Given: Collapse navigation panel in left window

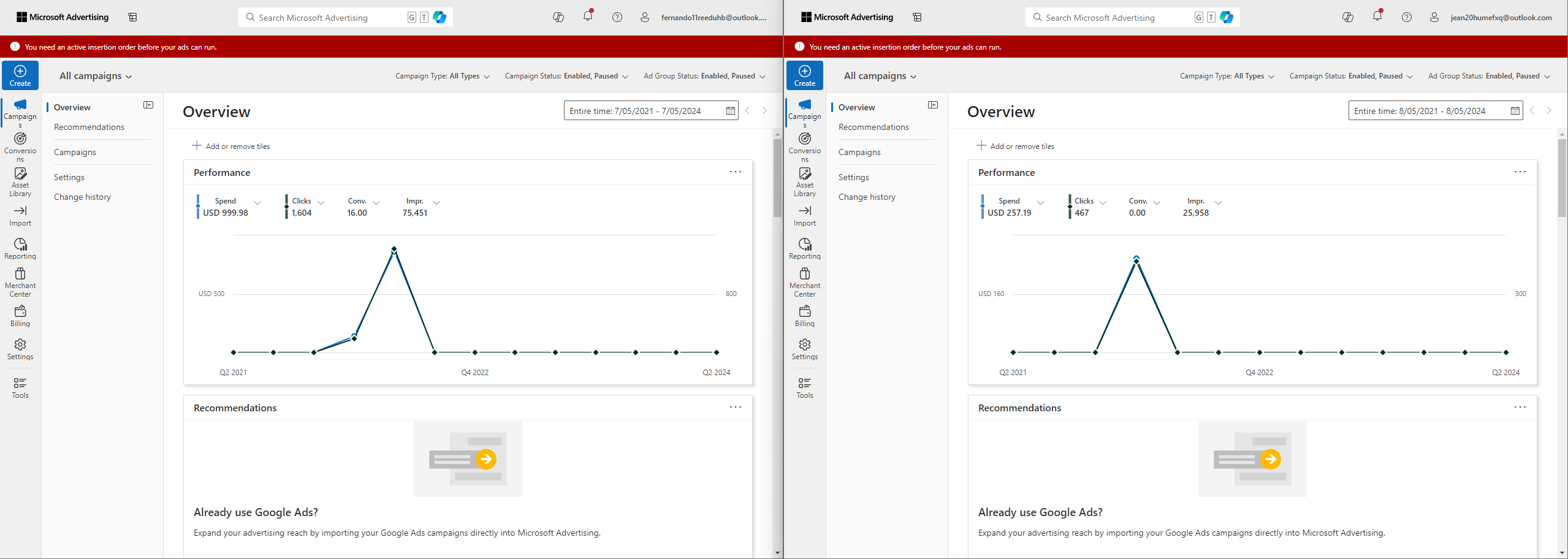Looking at the screenshot, I should point(148,105).
